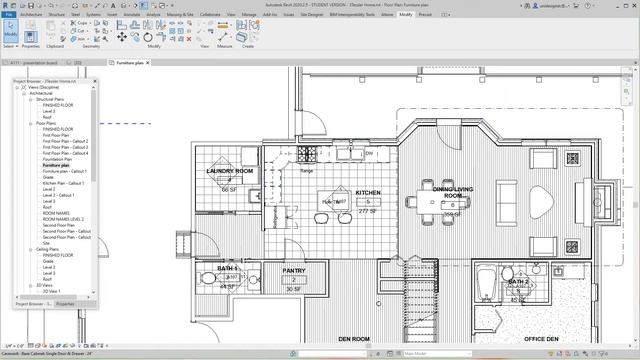Image resolution: width=640 pixels, height=360 pixels.
Task: Click the PANTRY room tag label
Action: coord(294,271)
